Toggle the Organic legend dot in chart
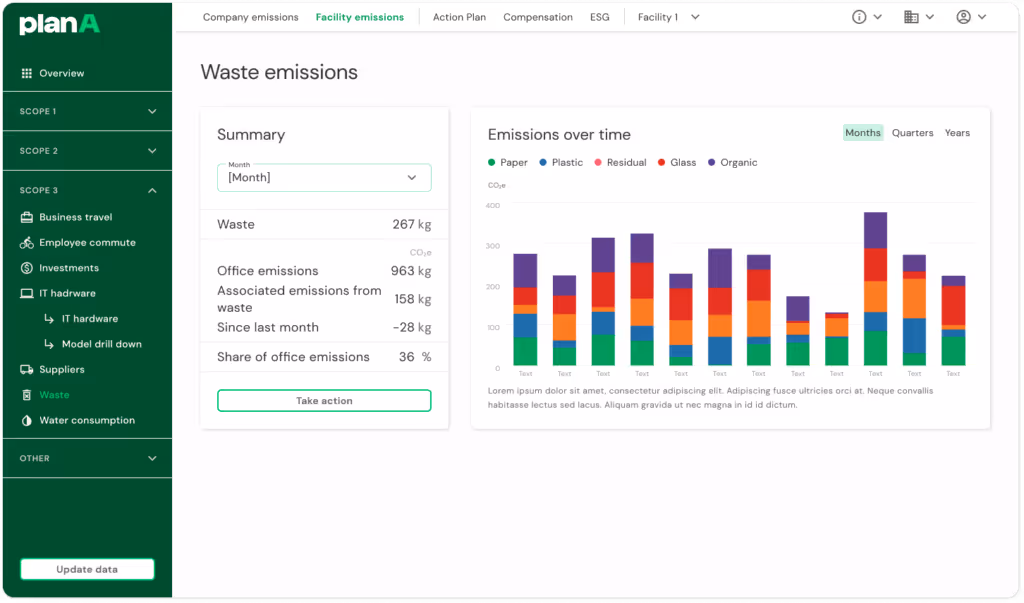 point(711,162)
